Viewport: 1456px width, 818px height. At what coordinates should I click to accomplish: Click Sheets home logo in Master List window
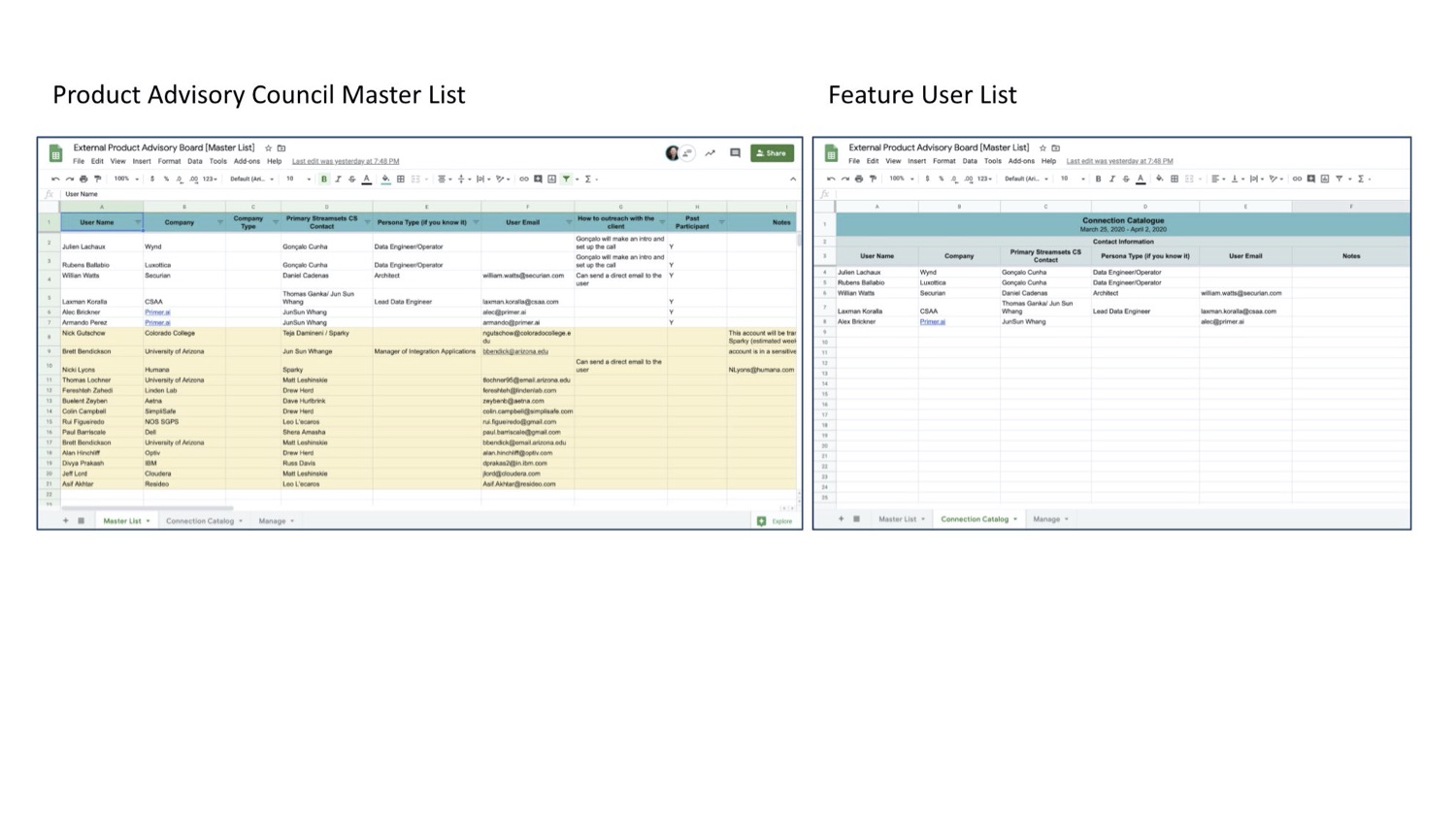55,153
